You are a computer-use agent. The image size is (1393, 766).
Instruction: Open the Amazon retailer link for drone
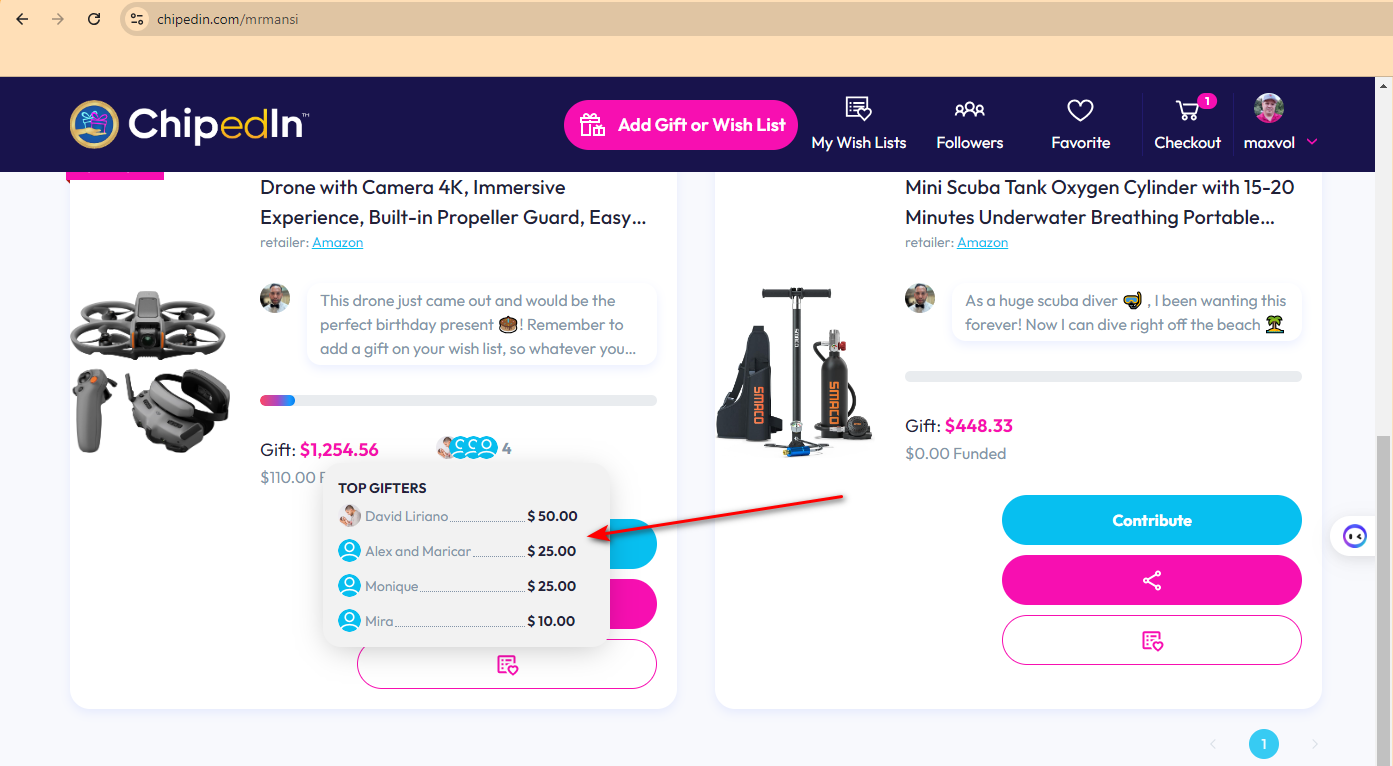click(x=337, y=243)
